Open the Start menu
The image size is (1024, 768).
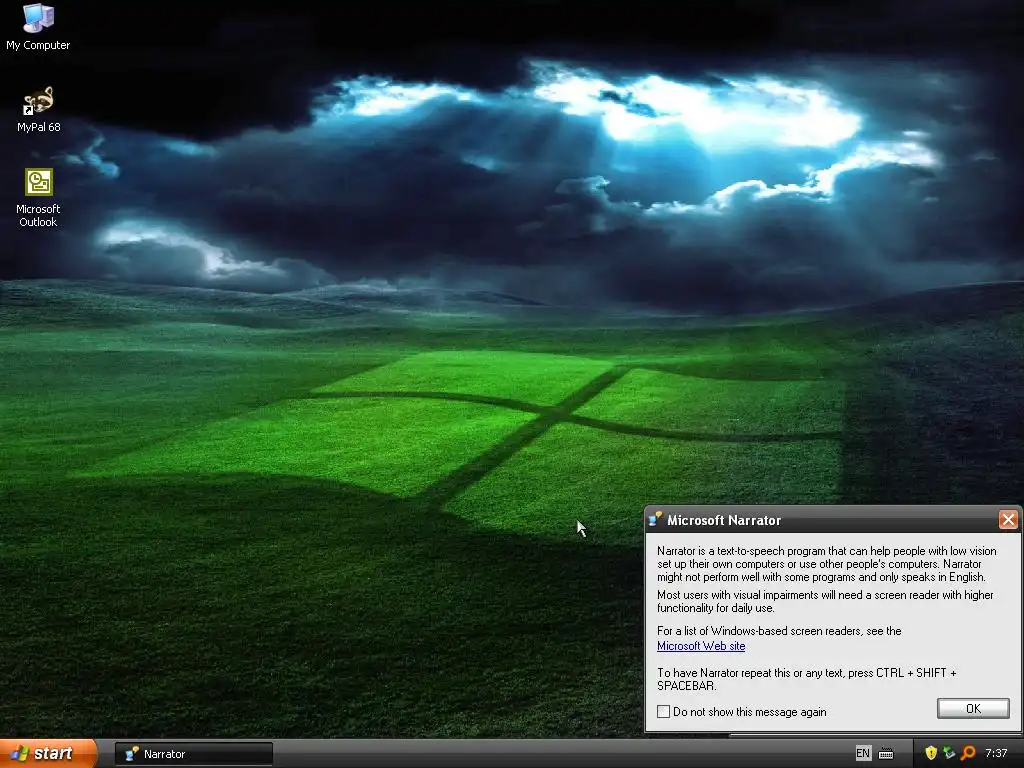click(x=48, y=754)
